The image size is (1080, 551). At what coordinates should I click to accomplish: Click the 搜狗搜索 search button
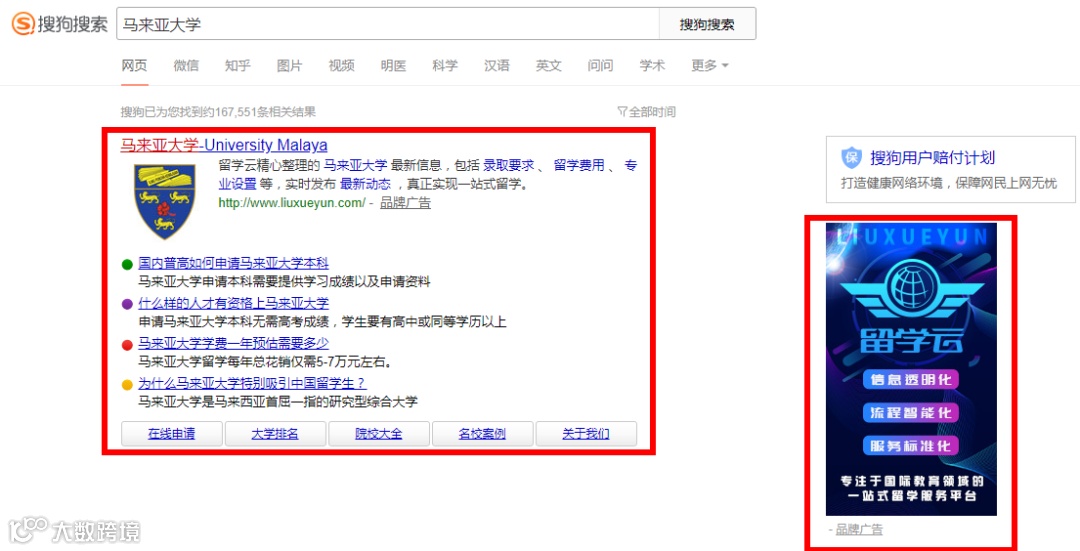[x=707, y=24]
